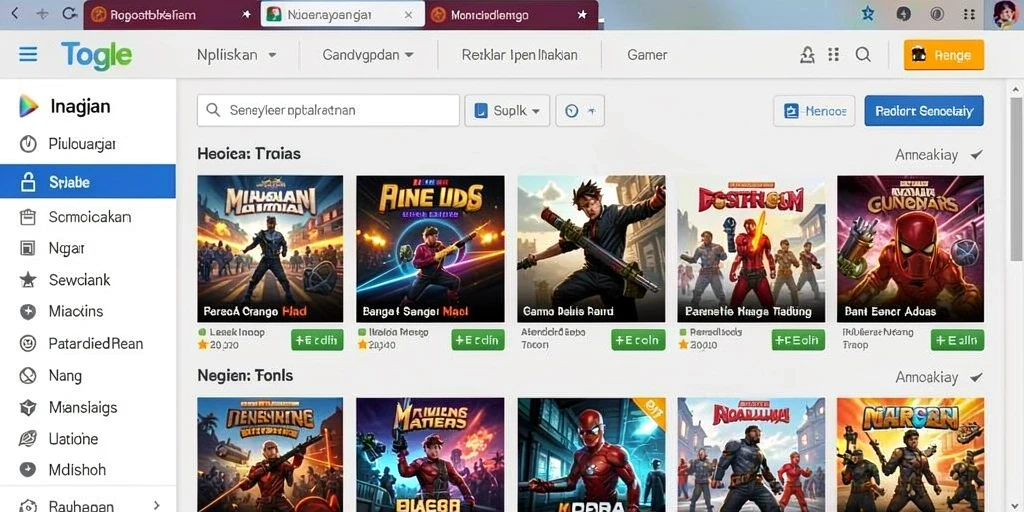Expand the Rauhapan sidebar chevron
Screen dimensions: 1024x512
coord(156,505)
